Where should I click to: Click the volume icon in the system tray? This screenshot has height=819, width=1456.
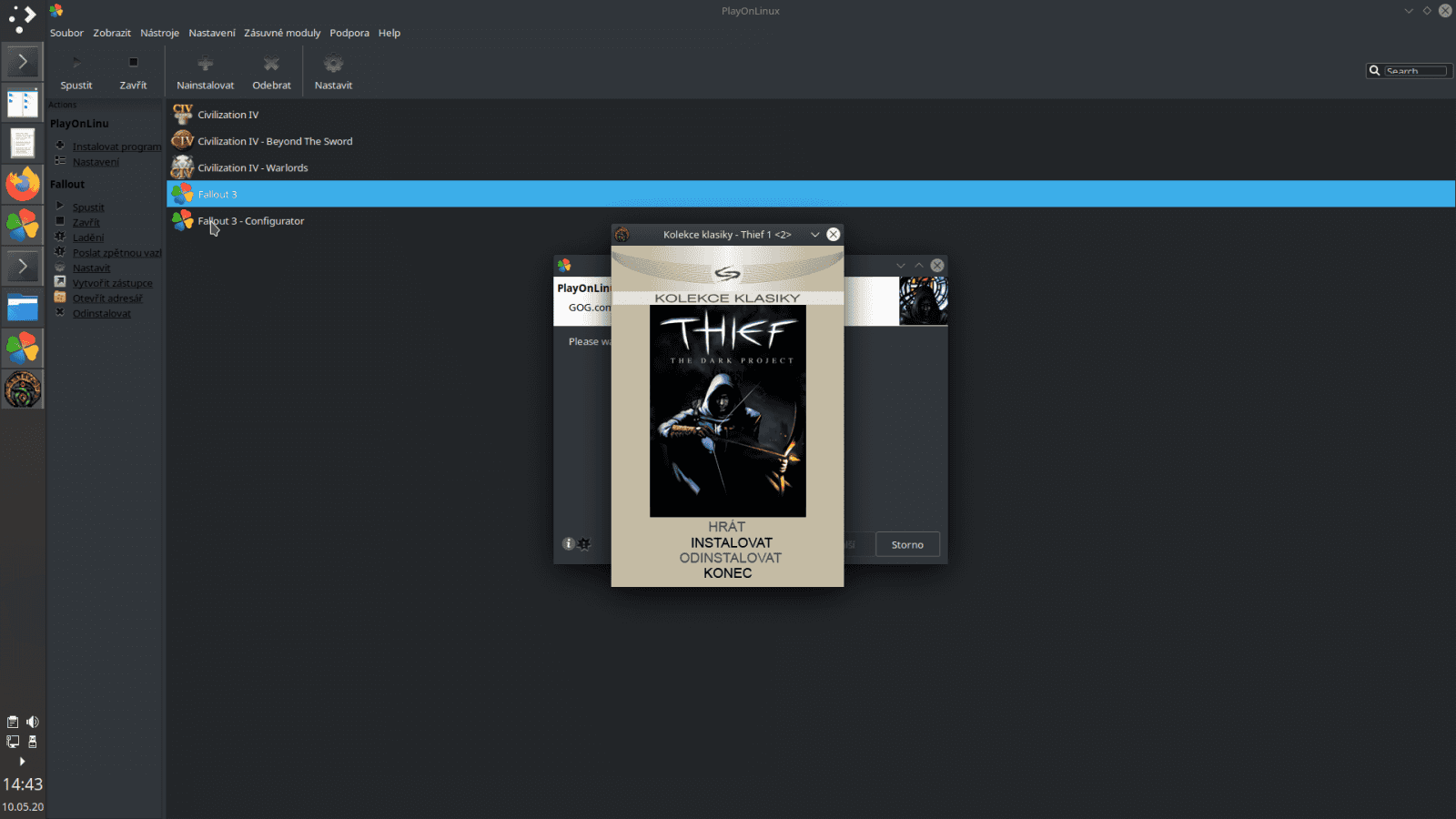click(x=33, y=721)
